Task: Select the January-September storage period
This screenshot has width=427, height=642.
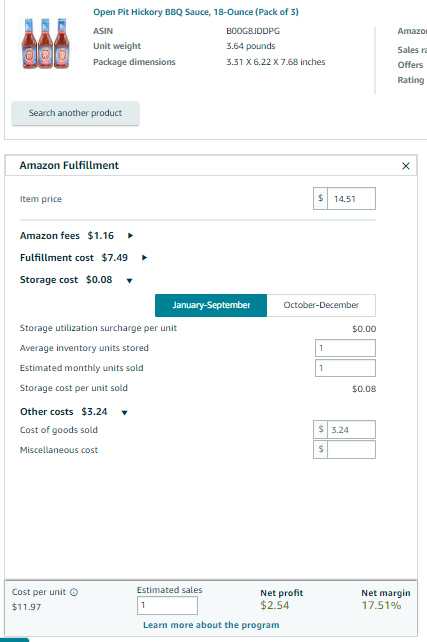Action: click(211, 305)
